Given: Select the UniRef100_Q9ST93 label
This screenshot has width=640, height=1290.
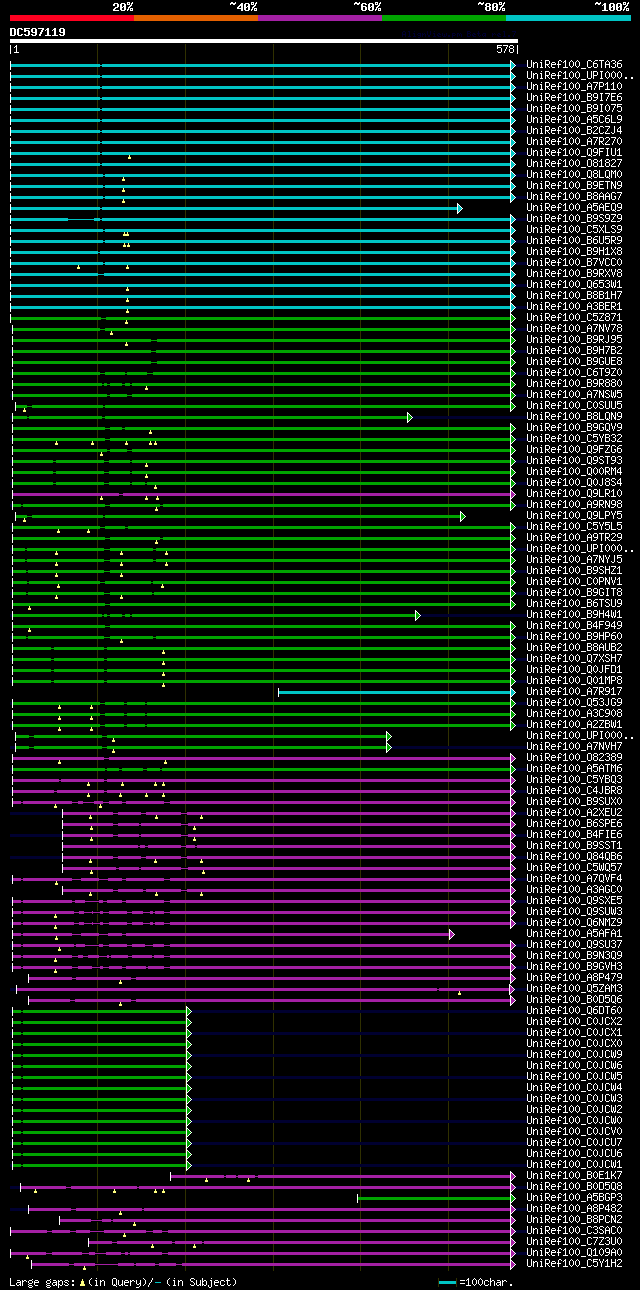Looking at the screenshot, I should coord(574,461).
